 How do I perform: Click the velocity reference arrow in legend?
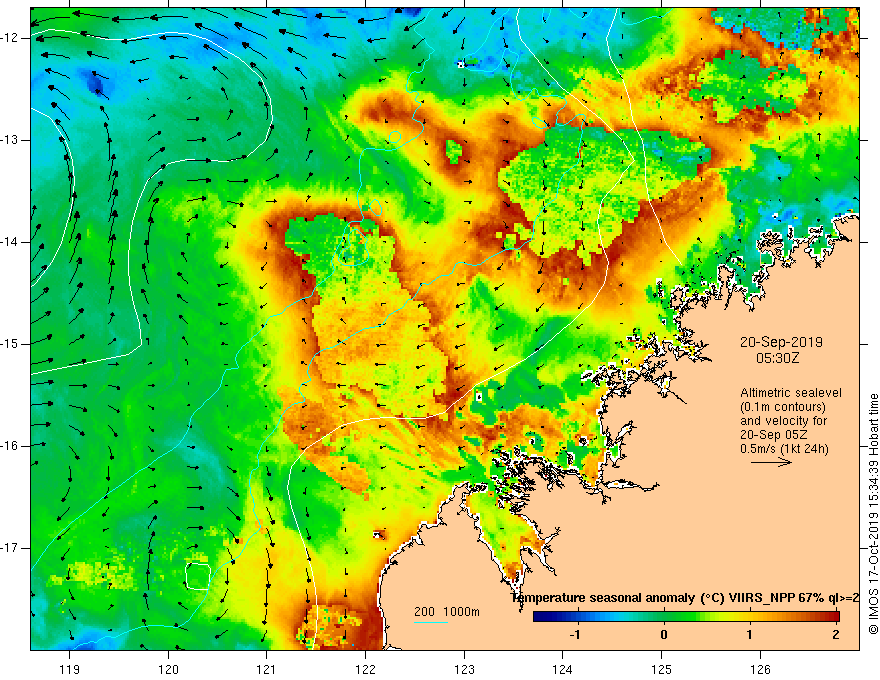tap(771, 462)
